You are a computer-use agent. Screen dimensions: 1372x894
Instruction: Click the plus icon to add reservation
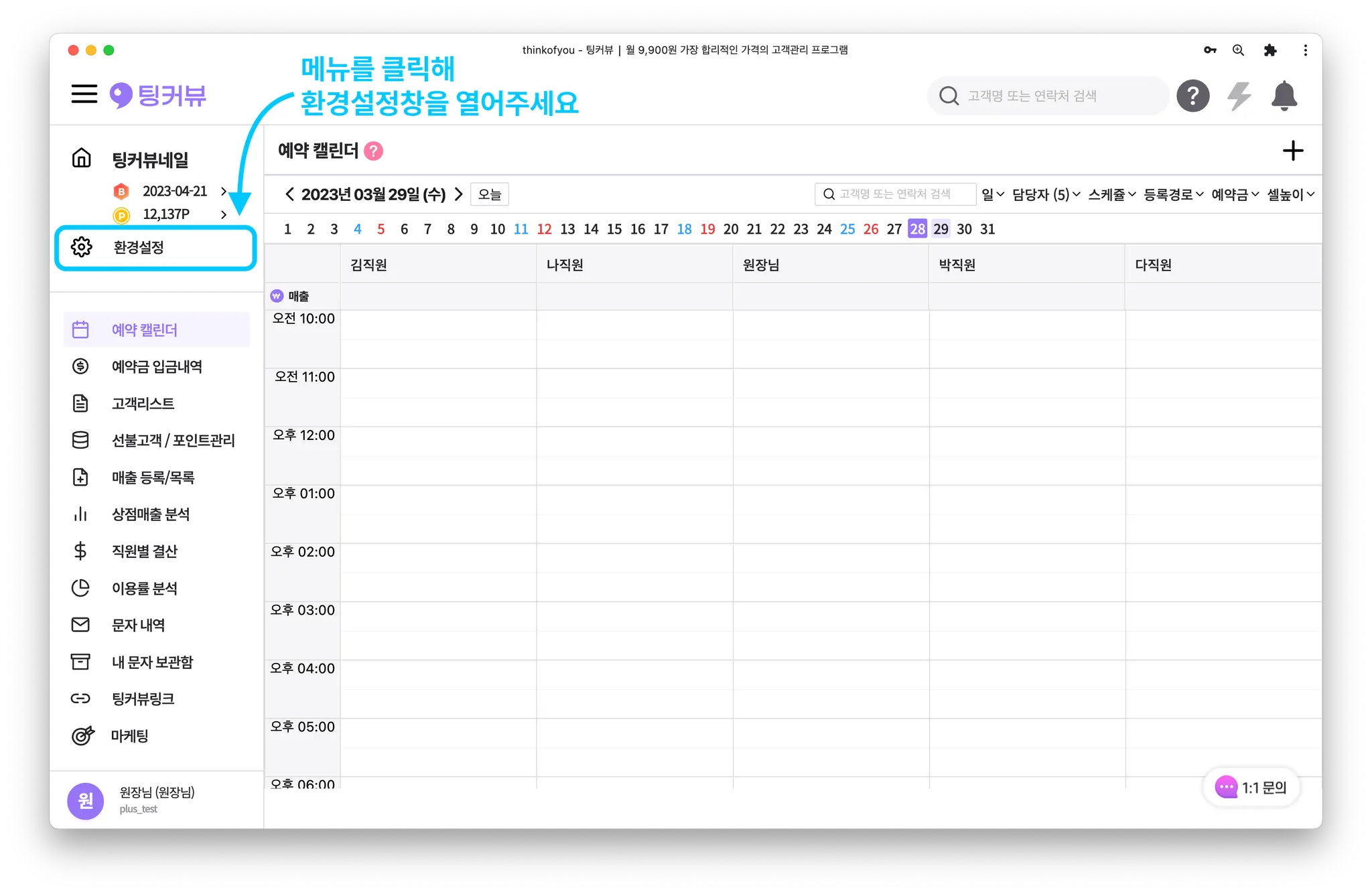(1292, 151)
